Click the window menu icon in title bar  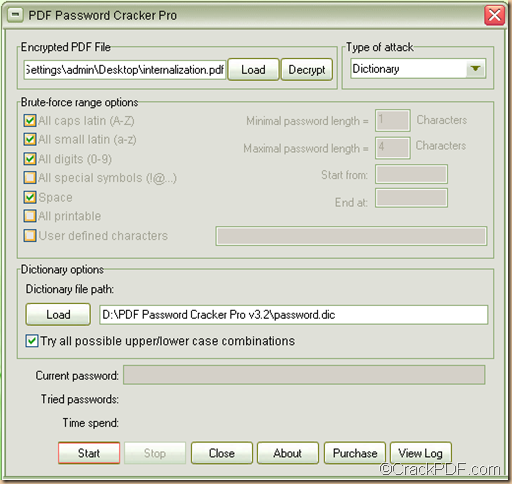pyautogui.click(x=15, y=15)
